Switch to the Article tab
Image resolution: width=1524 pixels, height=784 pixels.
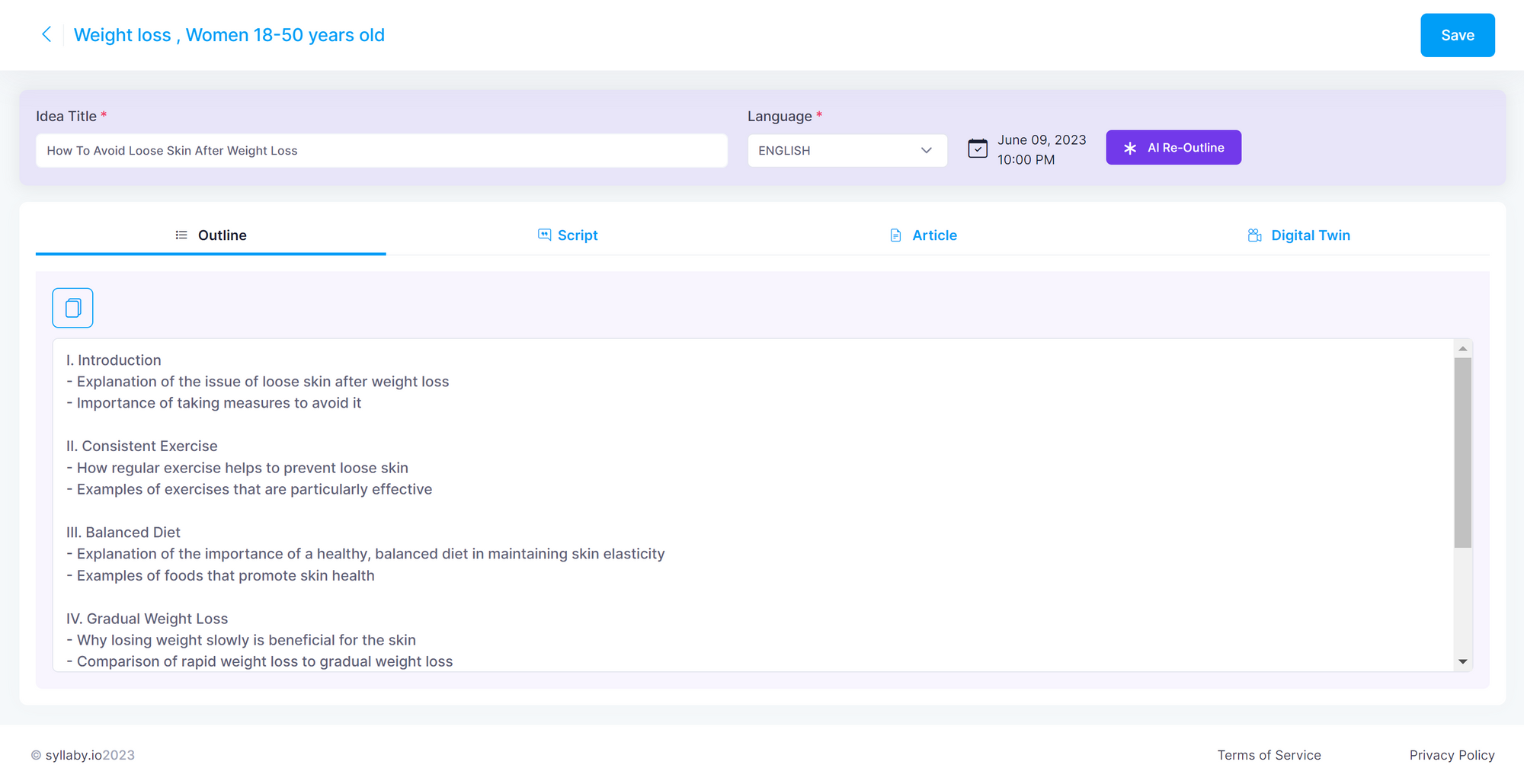pos(924,235)
